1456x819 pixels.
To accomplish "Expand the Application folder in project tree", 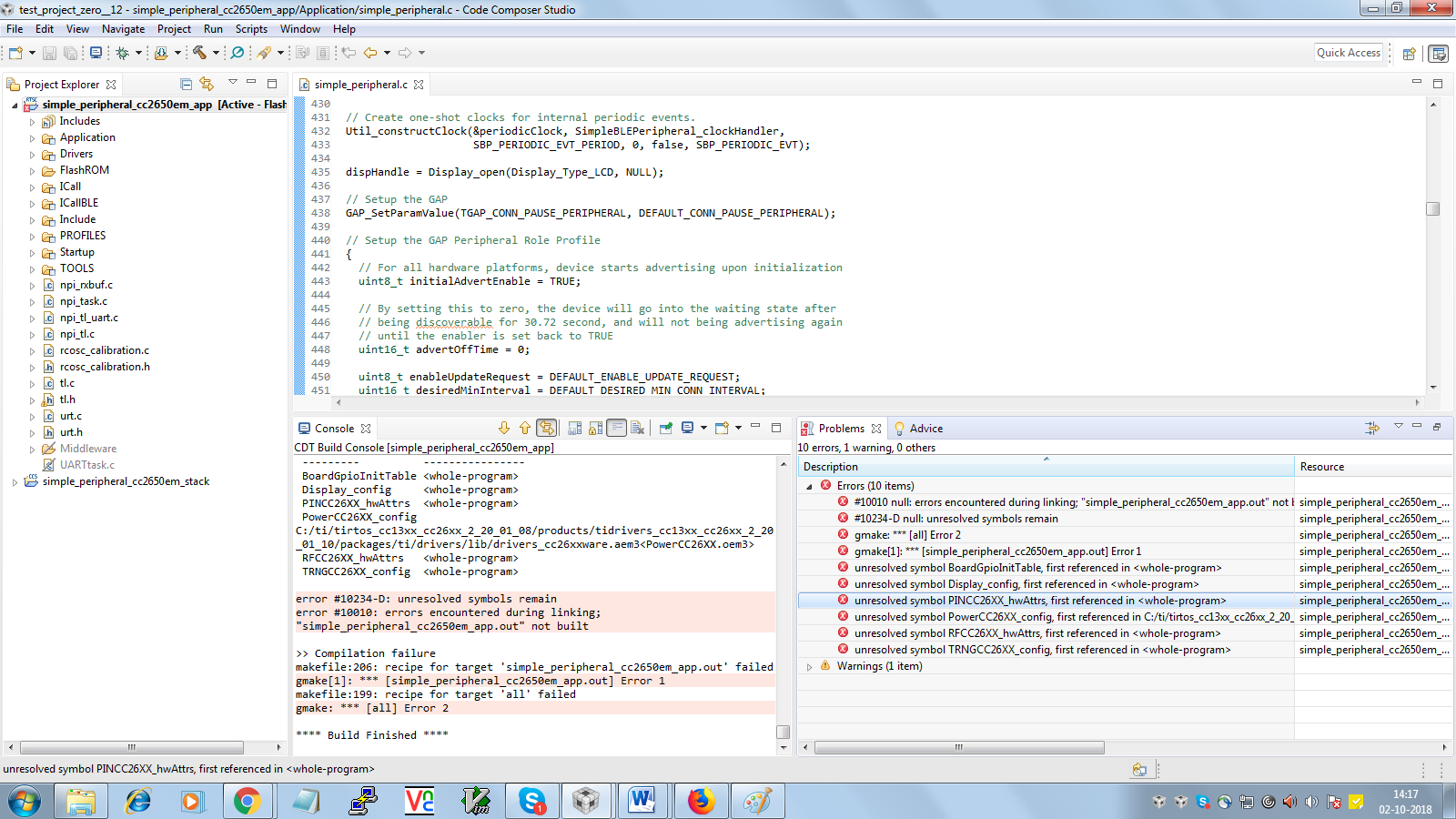I will (x=33, y=138).
